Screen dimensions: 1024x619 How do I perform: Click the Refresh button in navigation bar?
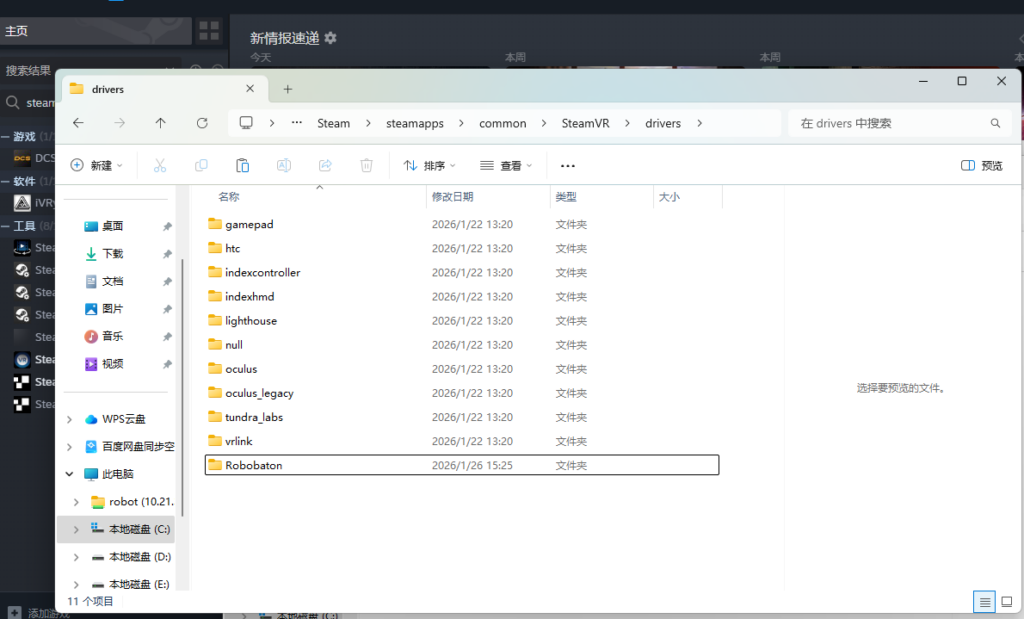202,123
